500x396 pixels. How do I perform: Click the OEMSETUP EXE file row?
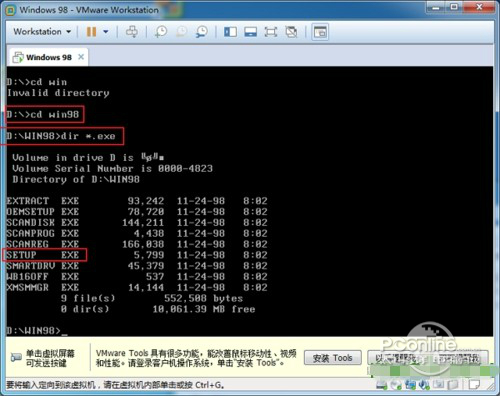click(137, 212)
